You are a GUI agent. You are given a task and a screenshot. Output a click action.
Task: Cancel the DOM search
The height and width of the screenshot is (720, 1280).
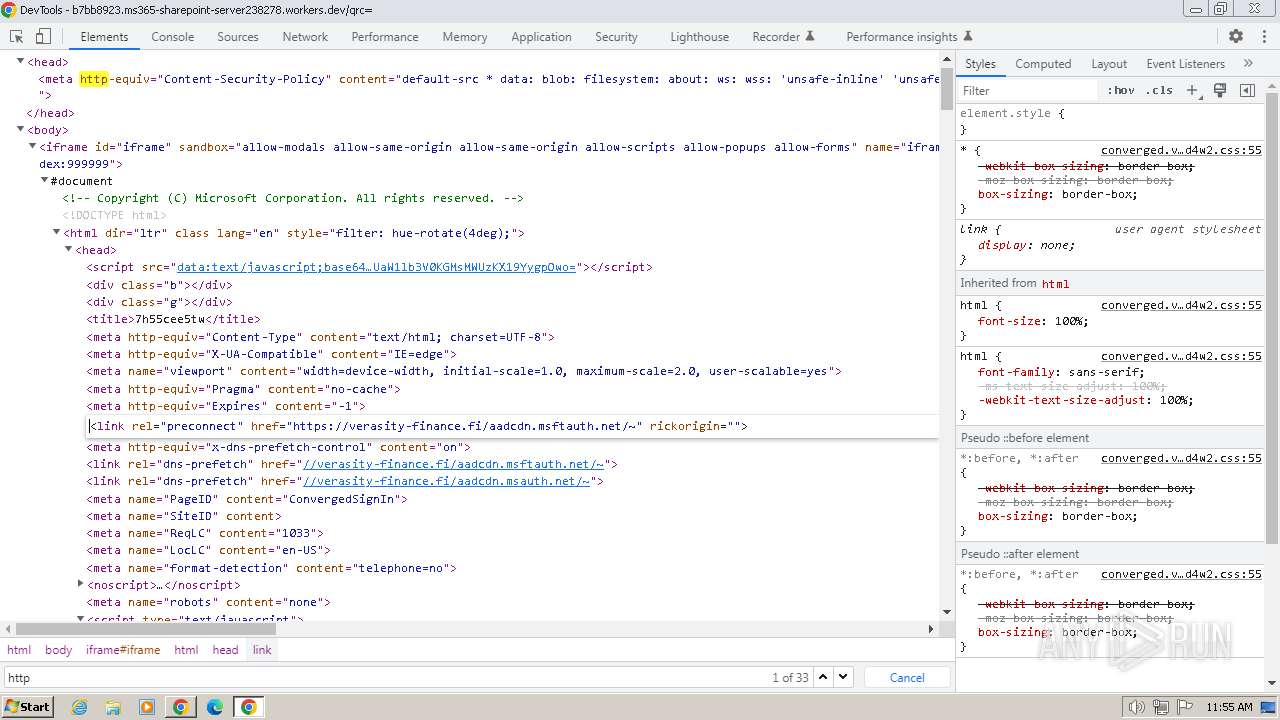click(907, 677)
